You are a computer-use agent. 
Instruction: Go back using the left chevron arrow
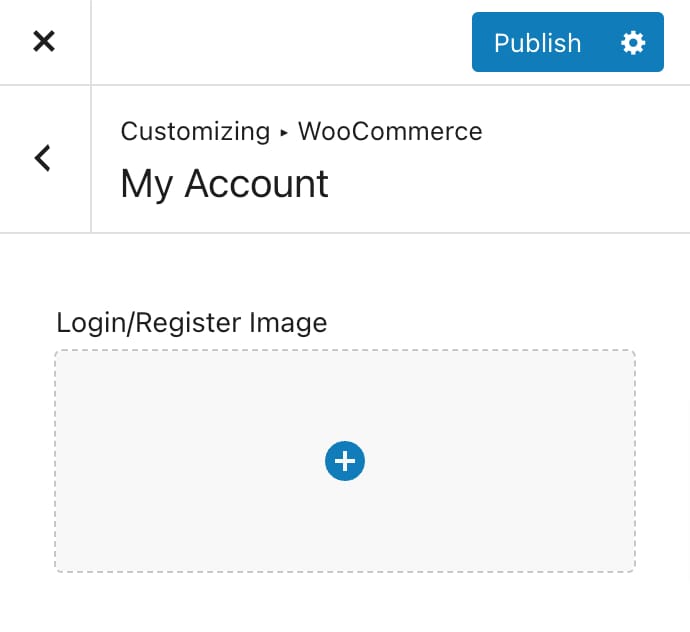point(43,158)
